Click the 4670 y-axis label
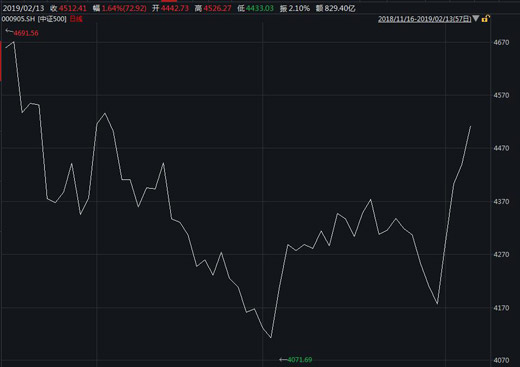The image size is (520, 367). [x=501, y=42]
